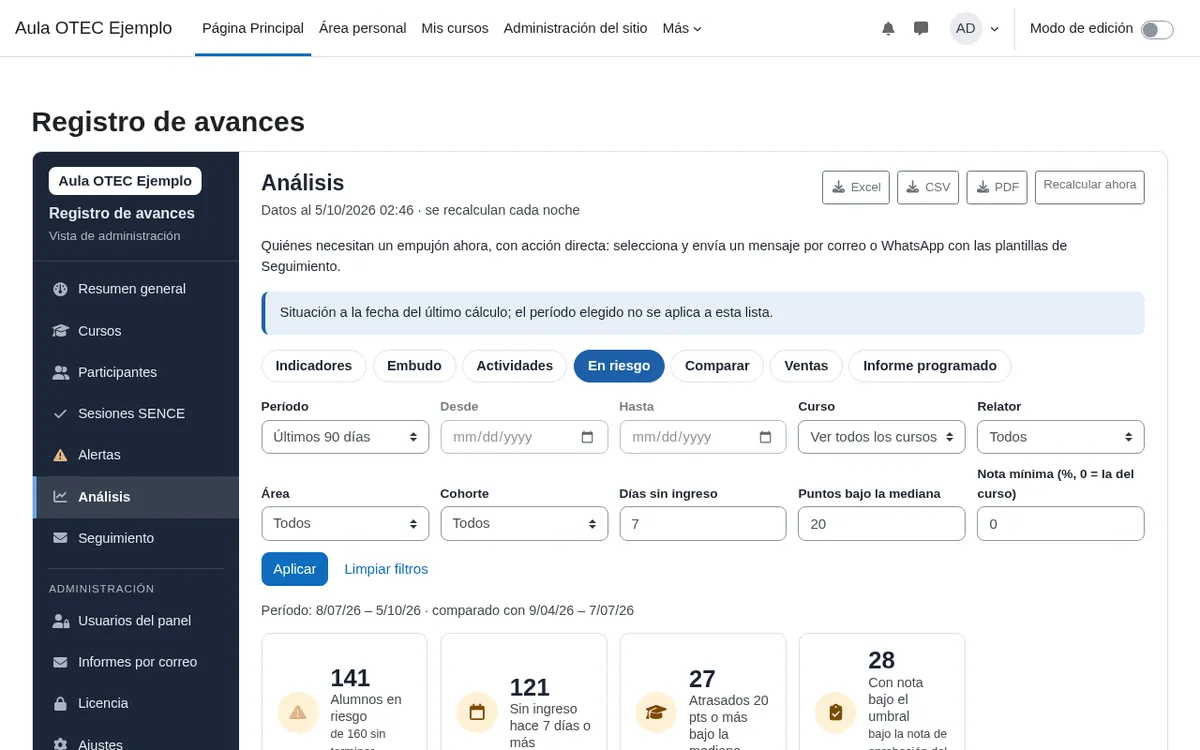Open the Curso dropdown
This screenshot has height=750, width=1200.
[882, 437]
